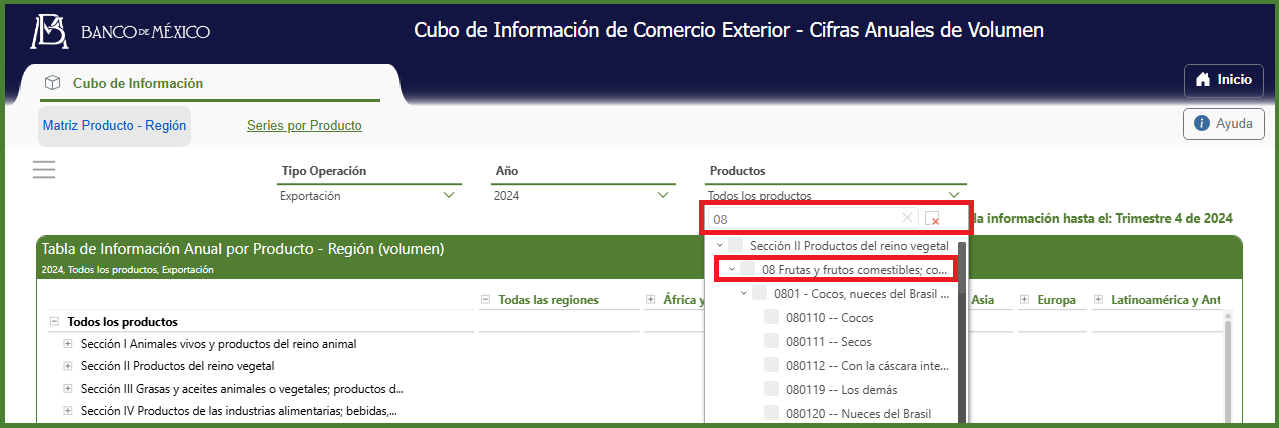Check the 080111 -- Secos checkbox

(771, 341)
